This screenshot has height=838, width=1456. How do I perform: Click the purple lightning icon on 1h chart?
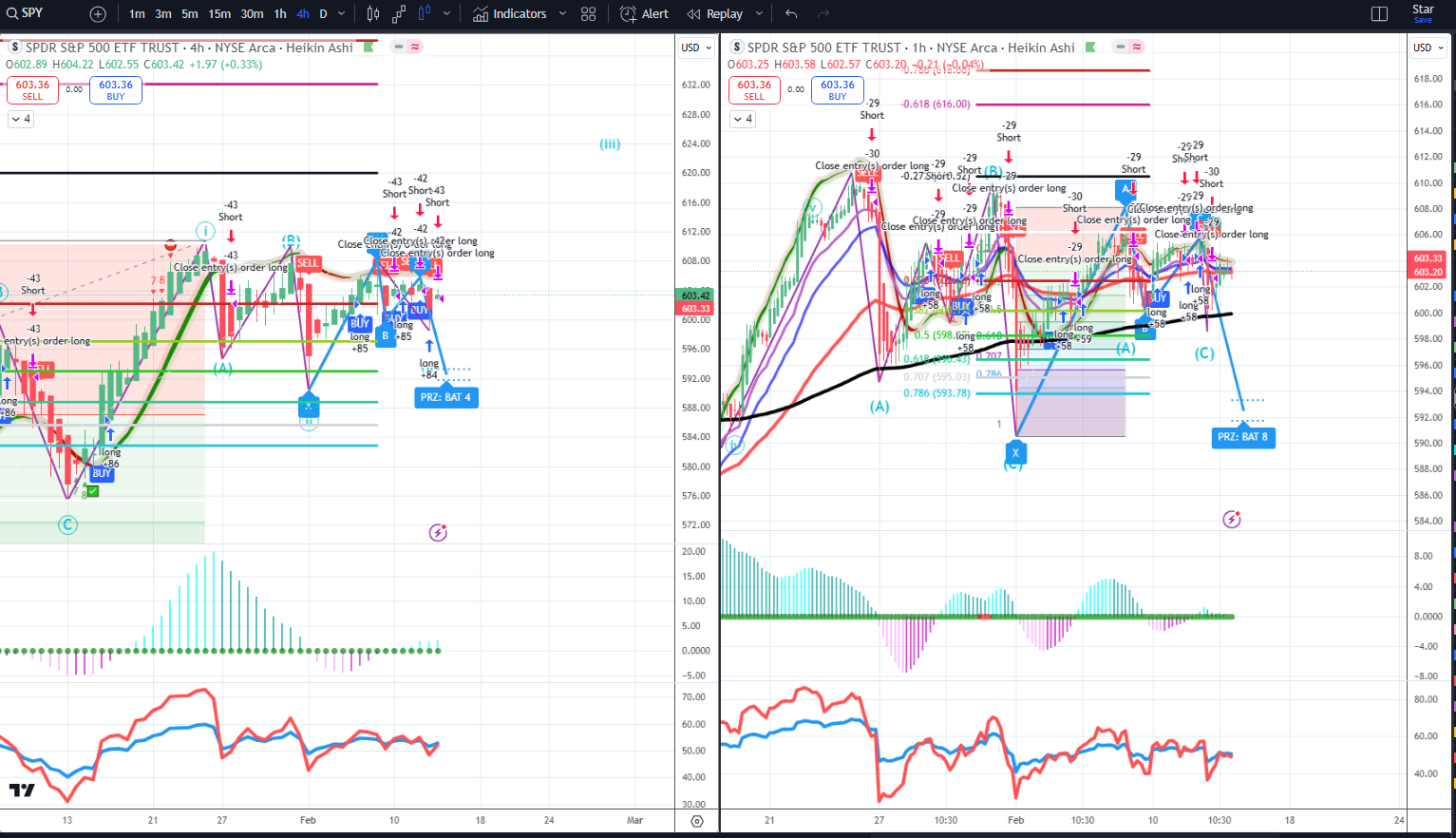coord(1232,519)
